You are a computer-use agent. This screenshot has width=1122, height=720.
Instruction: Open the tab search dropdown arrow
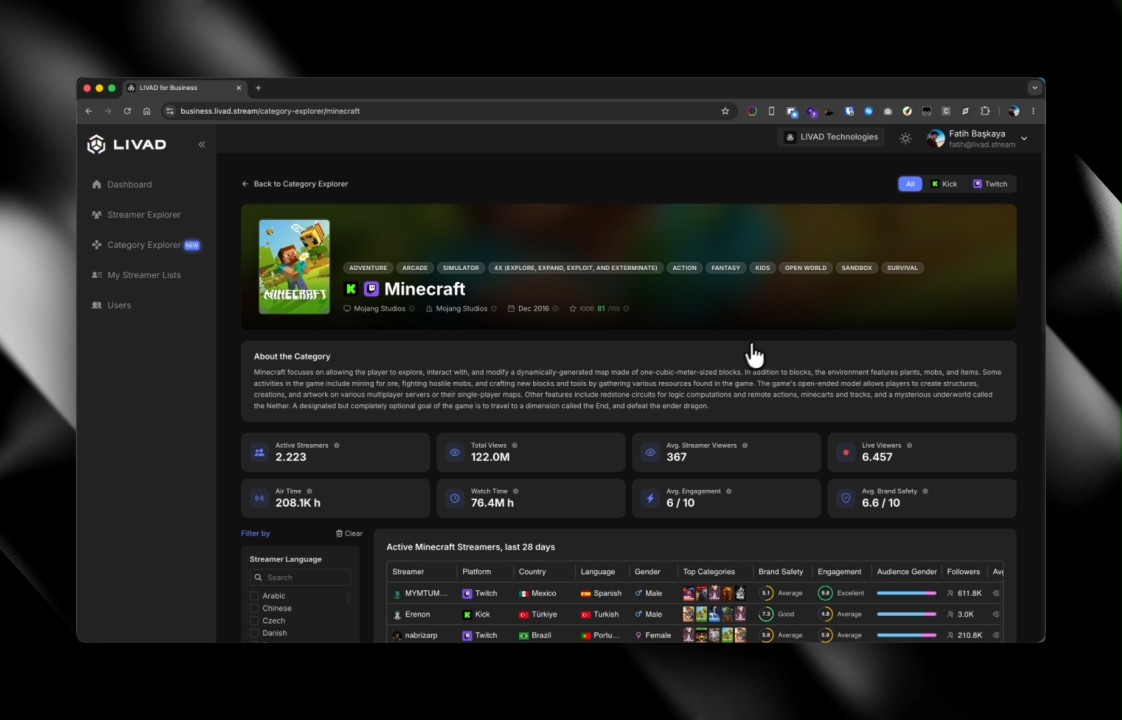click(1034, 88)
